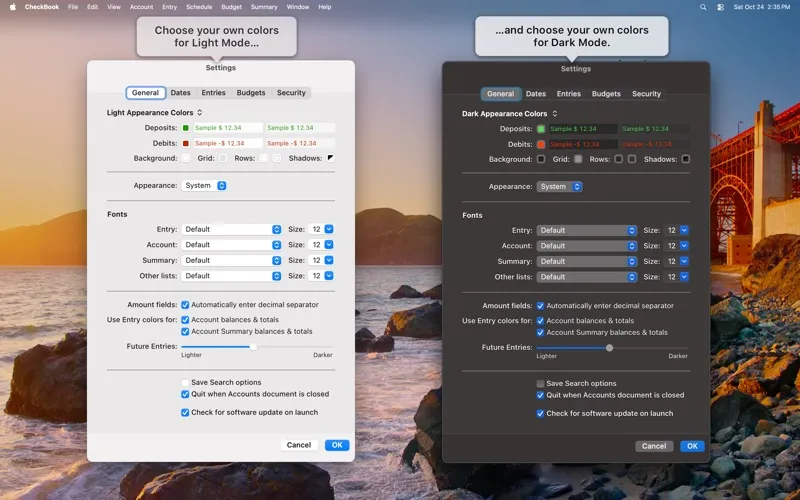The height and width of the screenshot is (500, 800).
Task: Click menu bar clock Sat Oct 24
Action: click(x=762, y=7)
